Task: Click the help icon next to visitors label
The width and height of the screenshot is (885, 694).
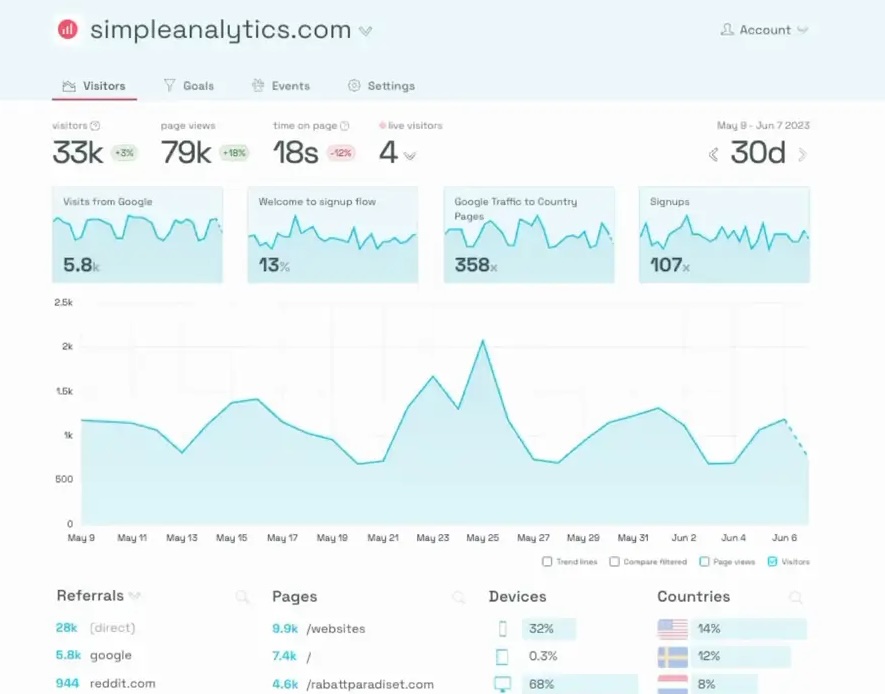Action: [95, 126]
